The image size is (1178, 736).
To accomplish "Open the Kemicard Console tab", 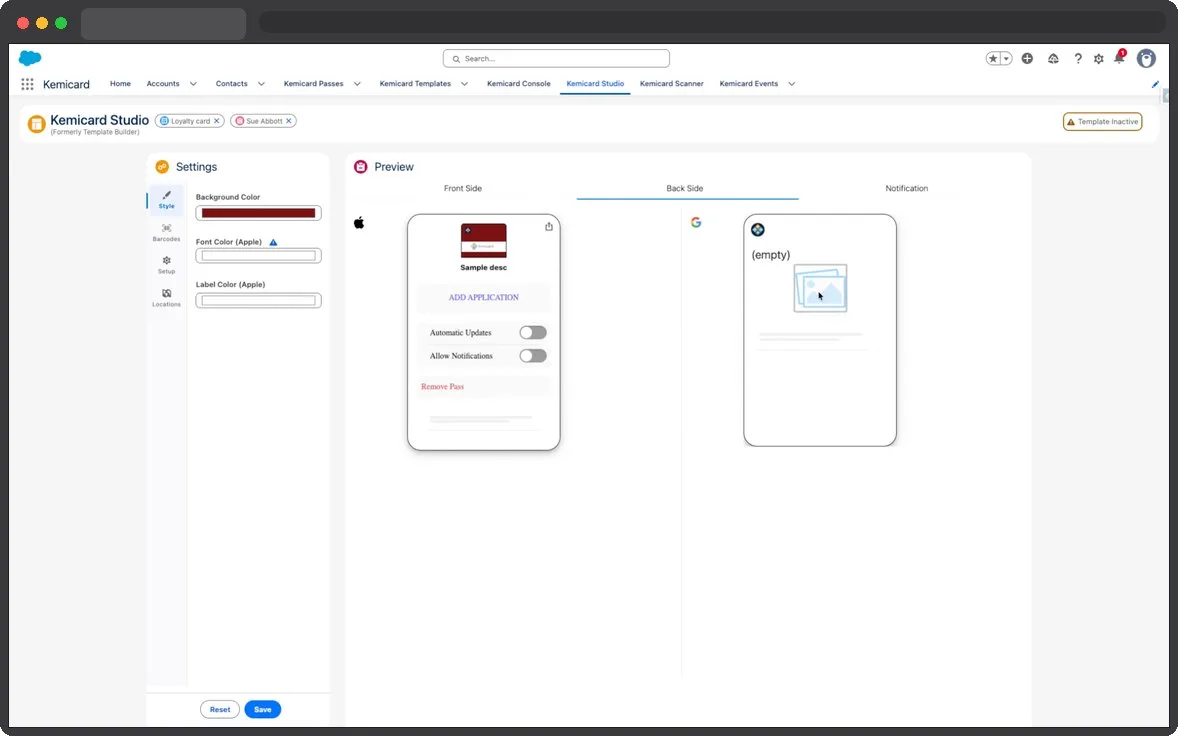I will [x=518, y=83].
